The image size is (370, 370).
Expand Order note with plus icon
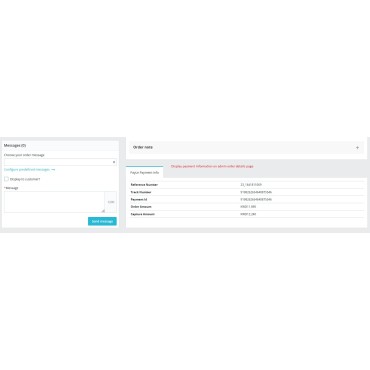[357, 147]
